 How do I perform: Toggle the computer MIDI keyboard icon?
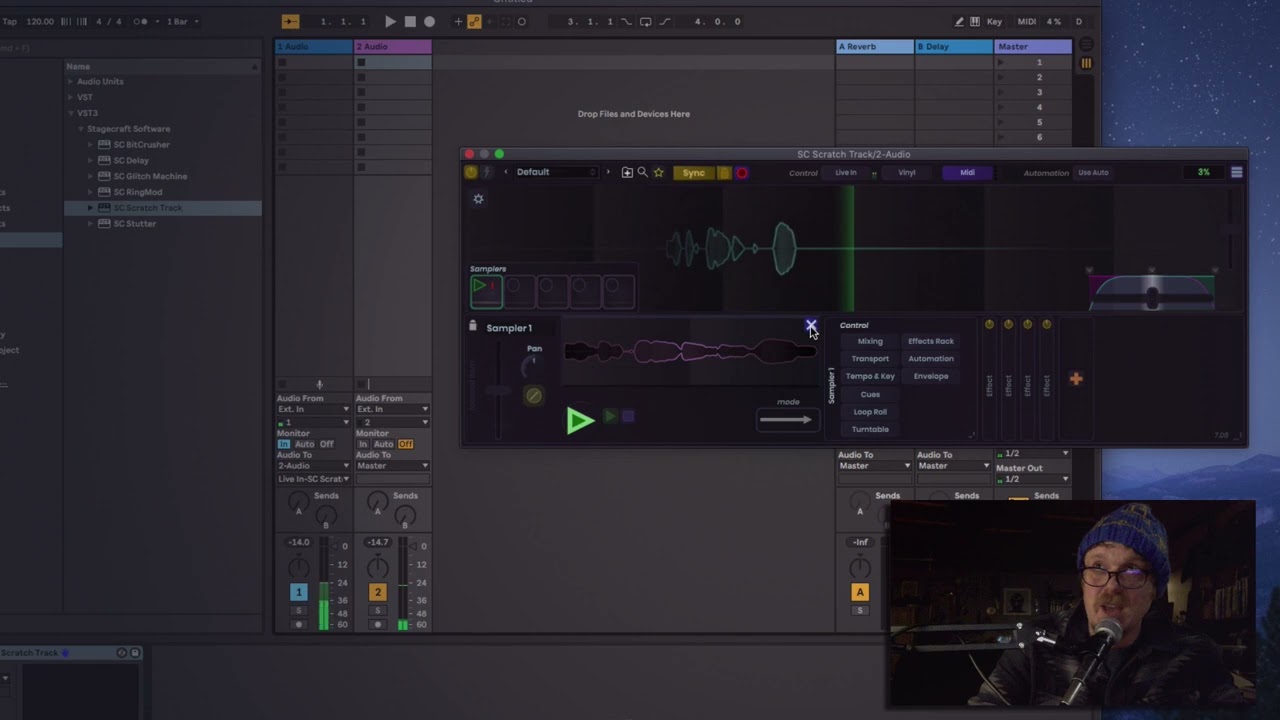tap(976, 21)
